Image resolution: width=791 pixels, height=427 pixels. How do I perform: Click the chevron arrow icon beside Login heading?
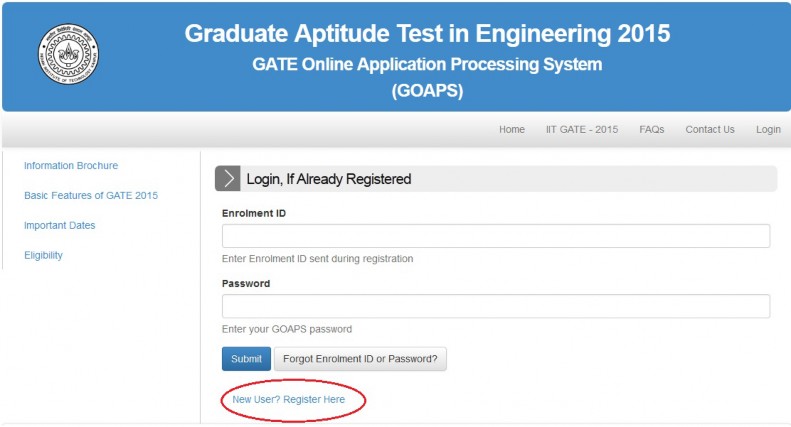(228, 179)
